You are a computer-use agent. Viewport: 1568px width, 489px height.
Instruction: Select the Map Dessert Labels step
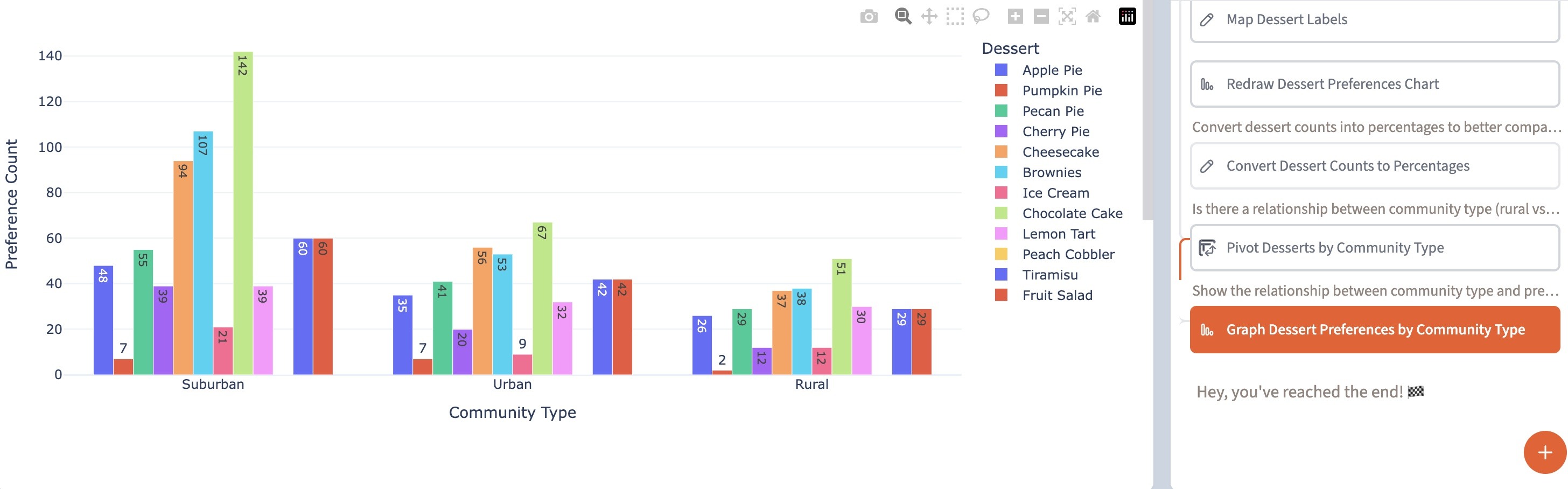pyautogui.click(x=1375, y=20)
